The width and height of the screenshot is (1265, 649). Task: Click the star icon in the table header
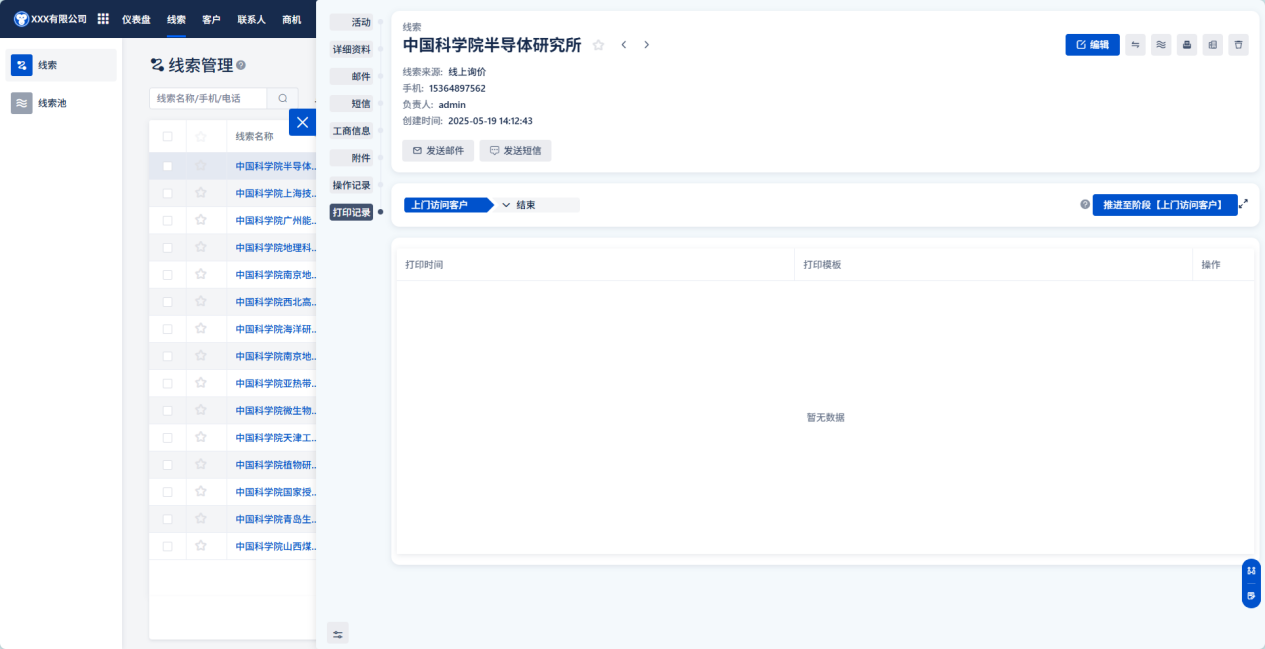coord(200,137)
